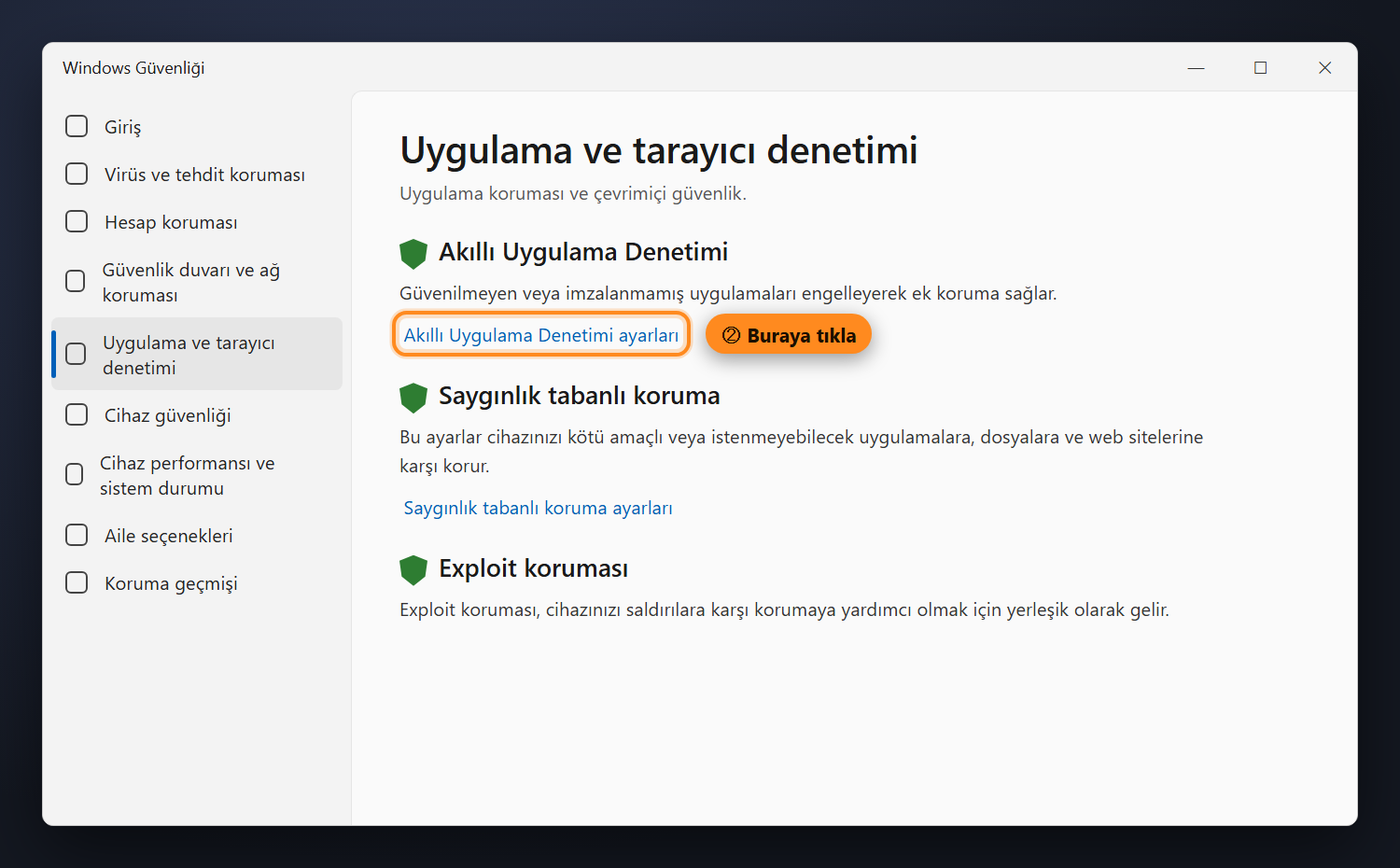Close the Windows Güvenliği window
This screenshot has height=868, width=1400.
point(1324,68)
